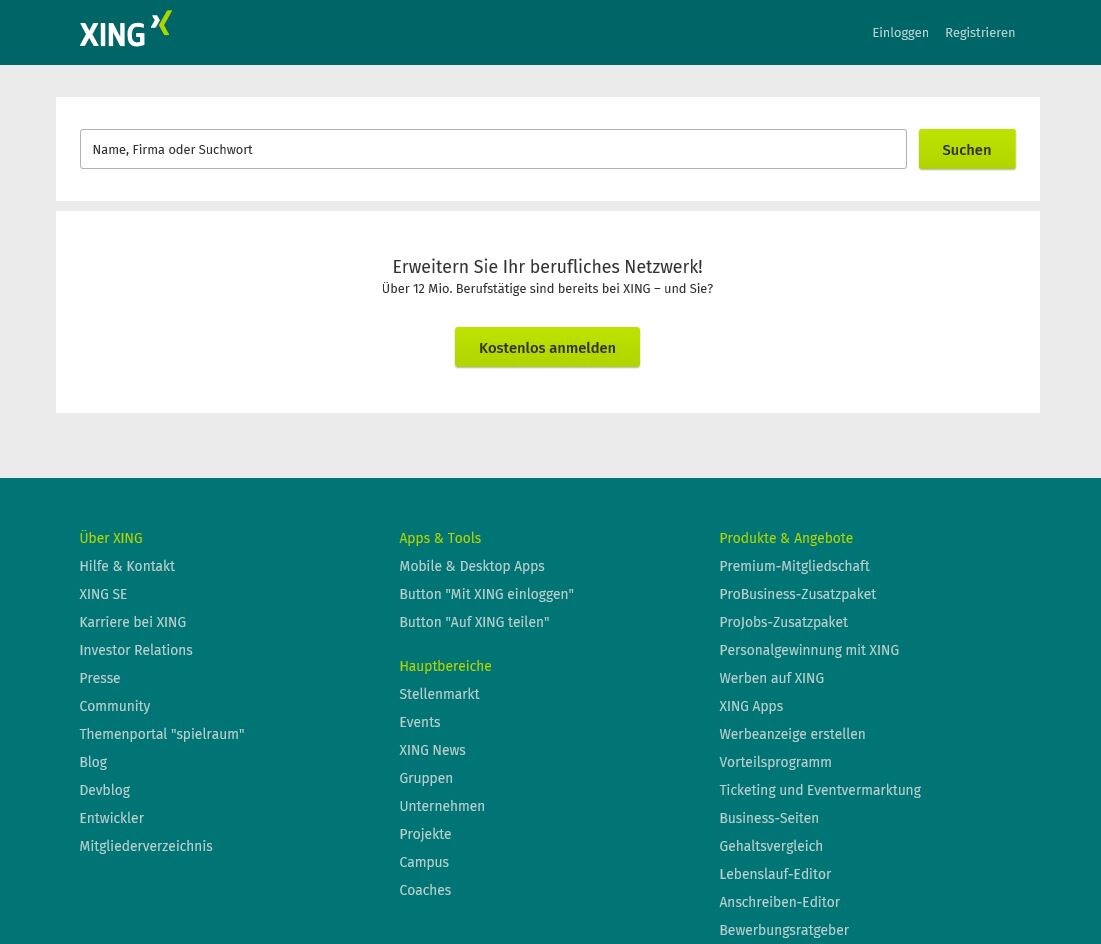Open the Einloggen login link
The image size is (1101, 944).
[x=900, y=33]
